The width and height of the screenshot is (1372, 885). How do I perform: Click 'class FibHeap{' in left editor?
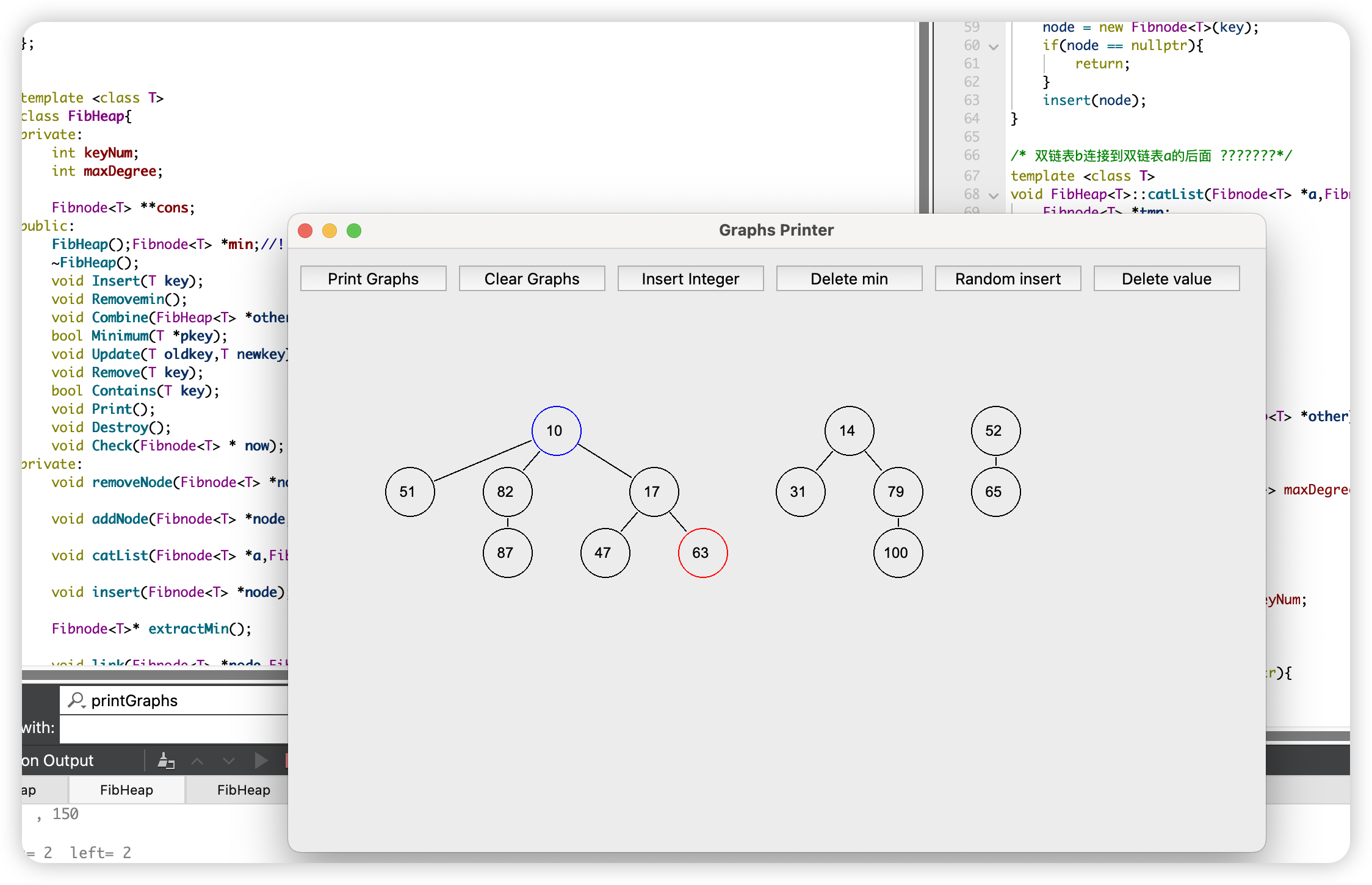coord(76,116)
